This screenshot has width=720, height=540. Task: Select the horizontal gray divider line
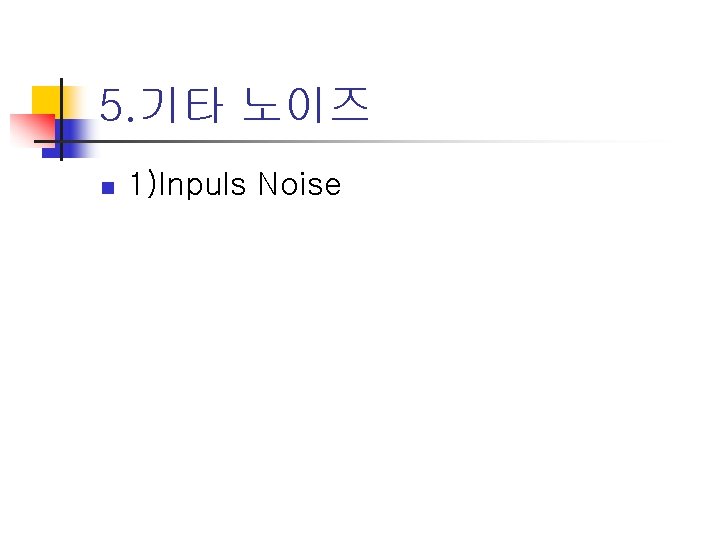tap(400, 141)
